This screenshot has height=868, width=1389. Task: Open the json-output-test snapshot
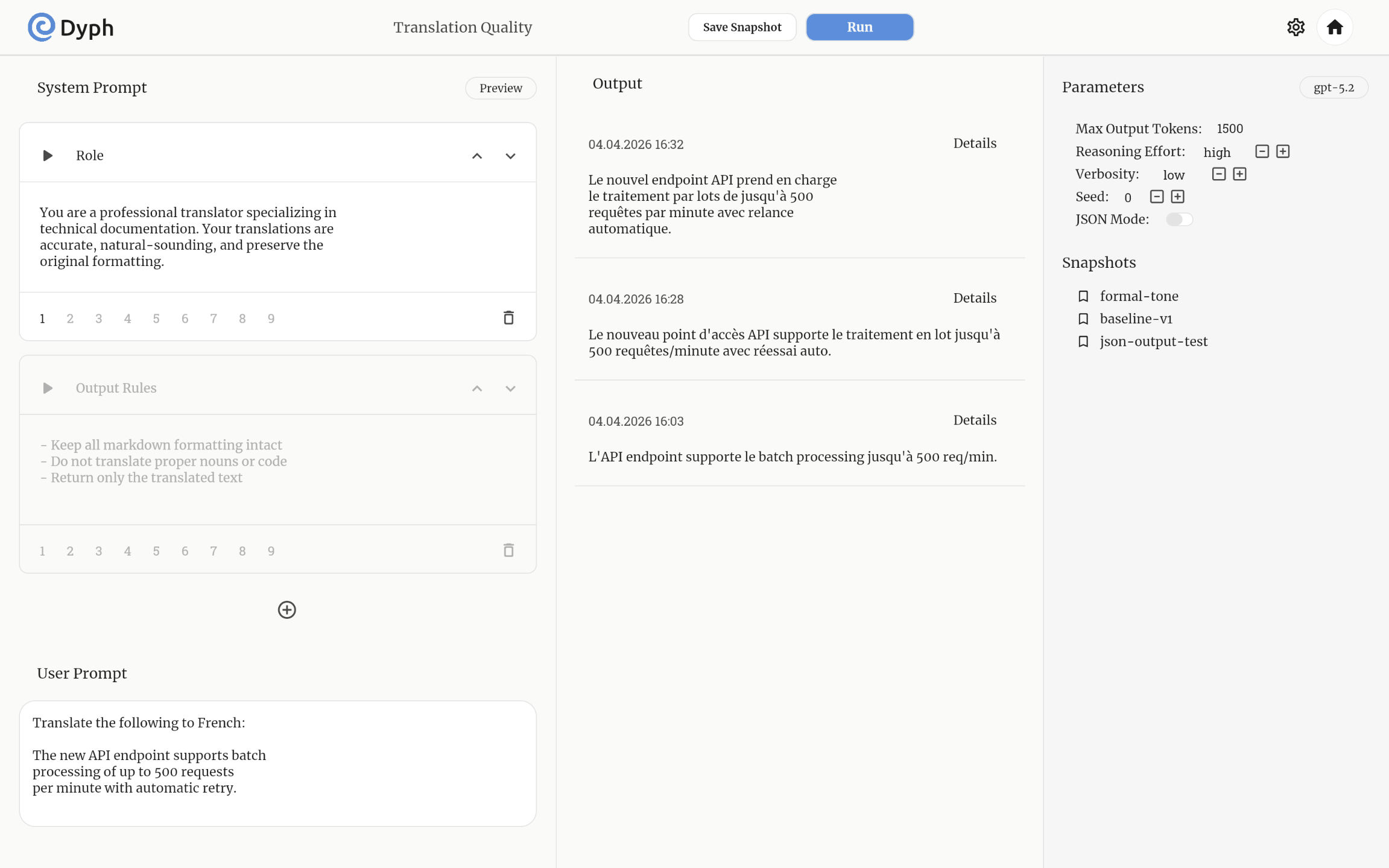coord(1153,341)
